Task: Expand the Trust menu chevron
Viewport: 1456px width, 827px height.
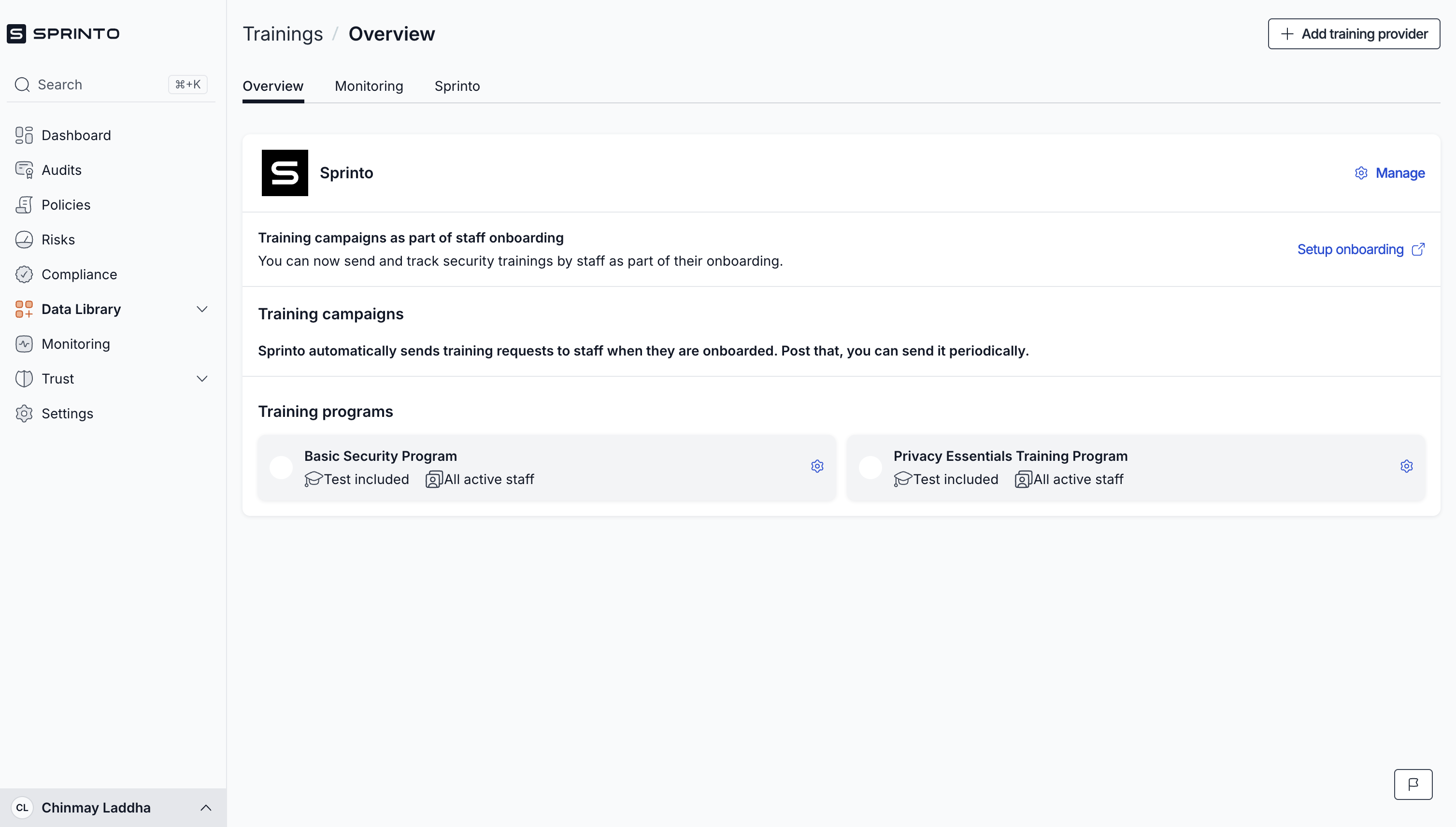Action: [x=201, y=379]
